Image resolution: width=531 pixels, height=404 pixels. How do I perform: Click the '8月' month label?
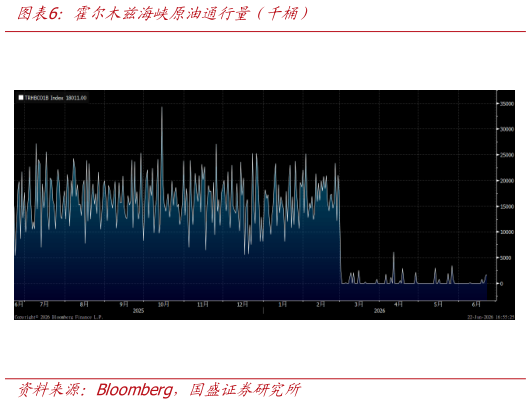coord(84,304)
